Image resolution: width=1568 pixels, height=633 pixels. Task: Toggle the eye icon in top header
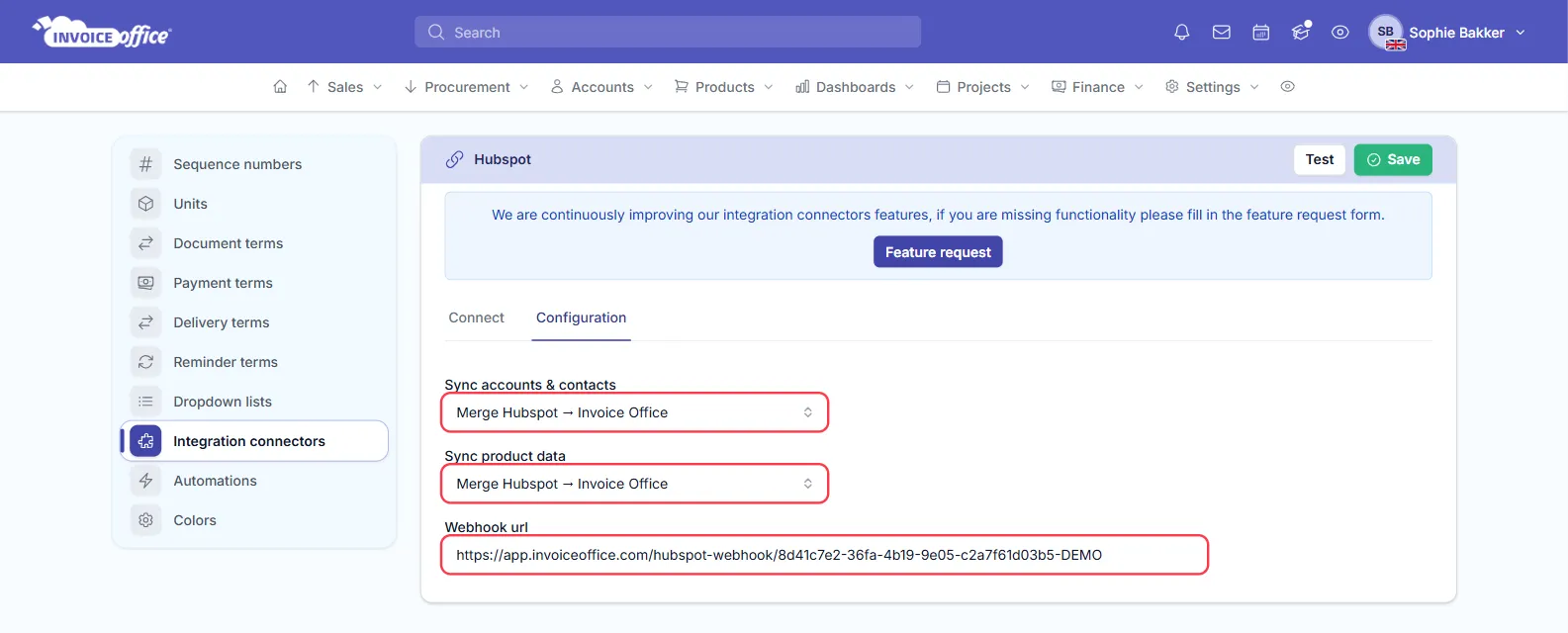tap(1340, 33)
